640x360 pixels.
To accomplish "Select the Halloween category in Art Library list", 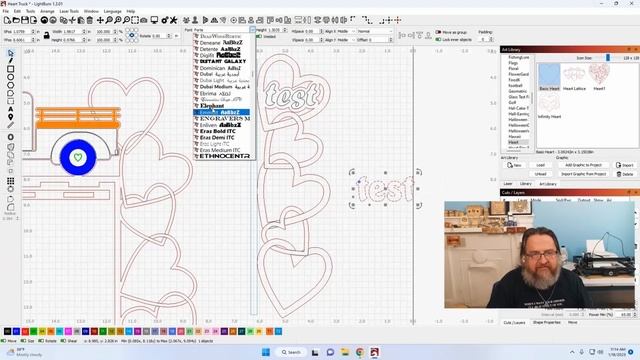I will [518, 120].
